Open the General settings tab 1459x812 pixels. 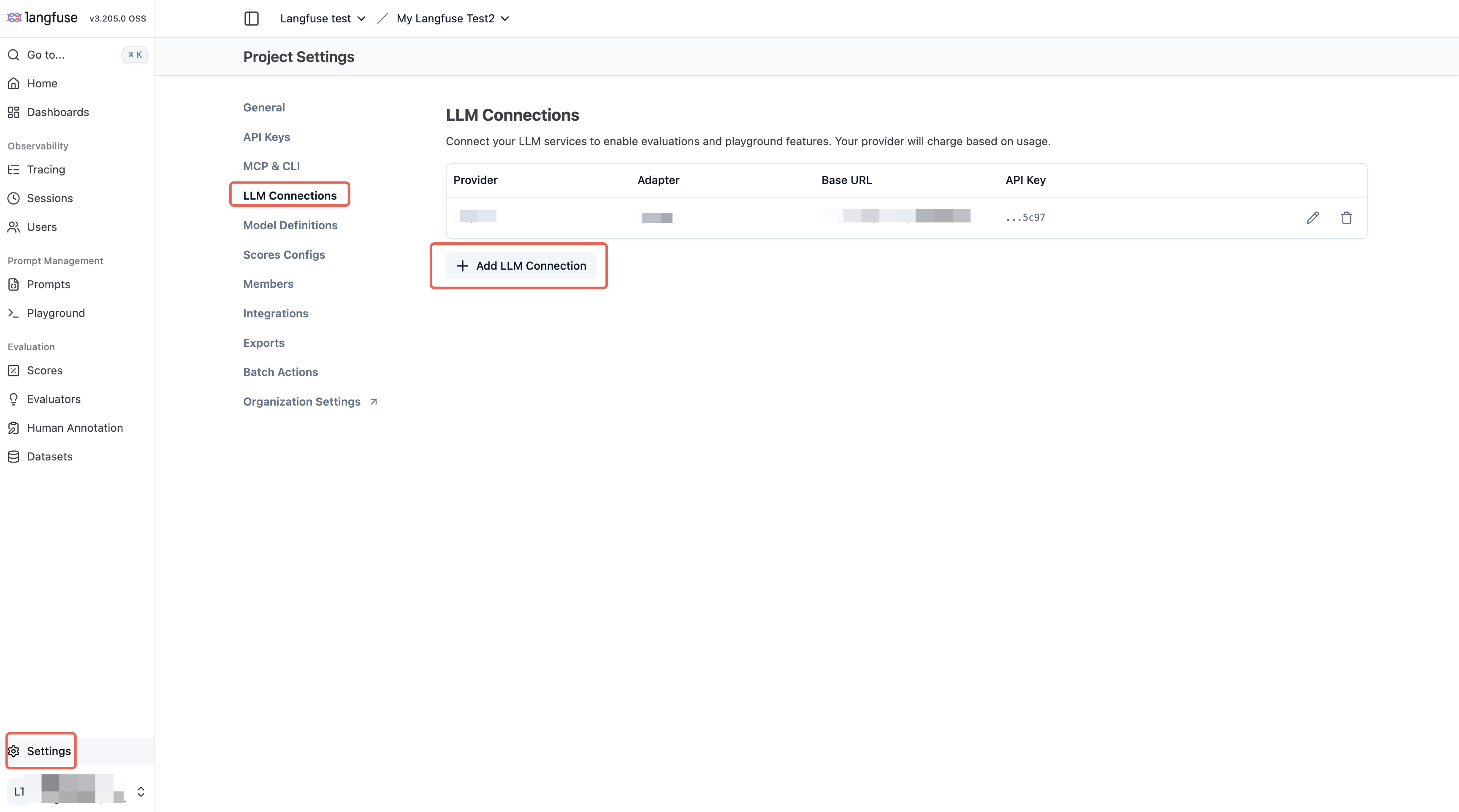point(264,108)
